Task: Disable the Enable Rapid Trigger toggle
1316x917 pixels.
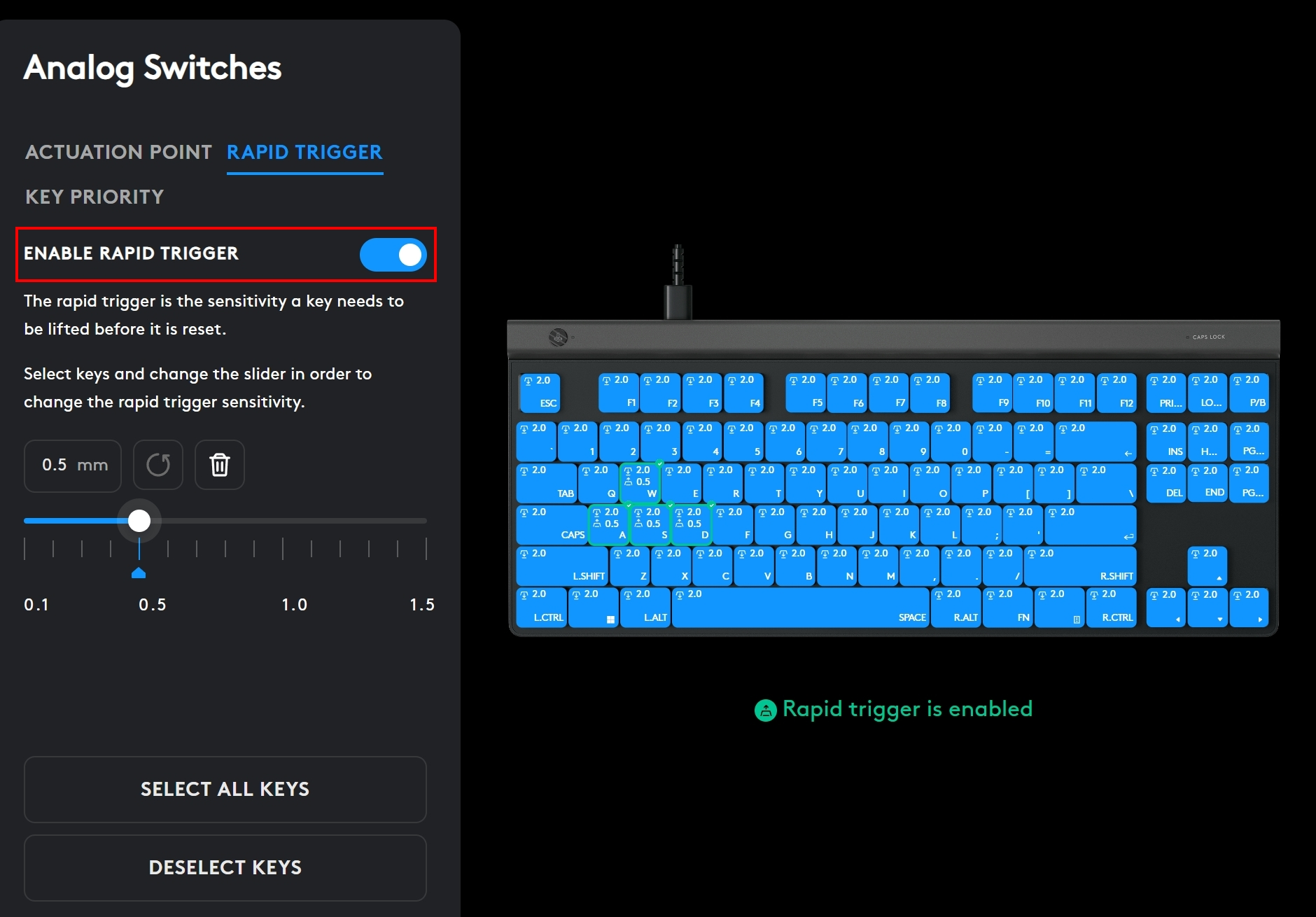Action: (393, 255)
